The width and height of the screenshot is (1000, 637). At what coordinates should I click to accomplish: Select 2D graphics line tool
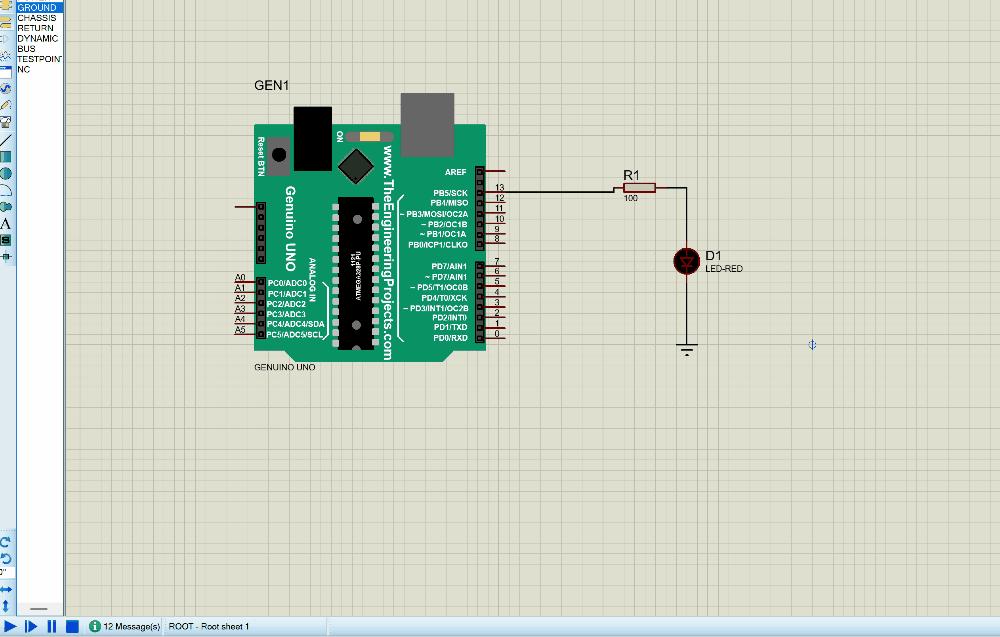[x=6, y=140]
